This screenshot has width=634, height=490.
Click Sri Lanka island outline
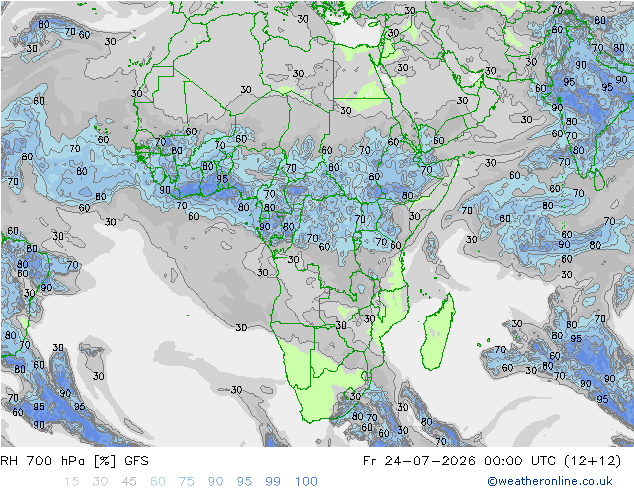(599, 180)
